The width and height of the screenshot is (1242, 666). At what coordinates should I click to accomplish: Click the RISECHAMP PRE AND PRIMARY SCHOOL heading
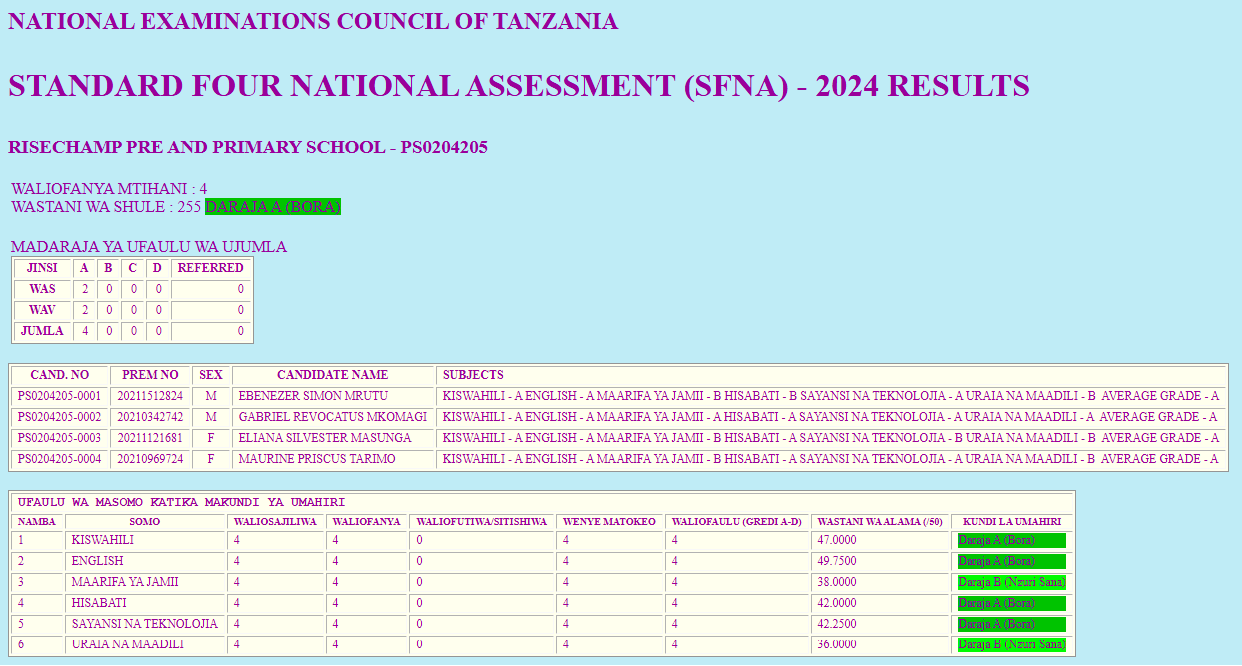[248, 148]
